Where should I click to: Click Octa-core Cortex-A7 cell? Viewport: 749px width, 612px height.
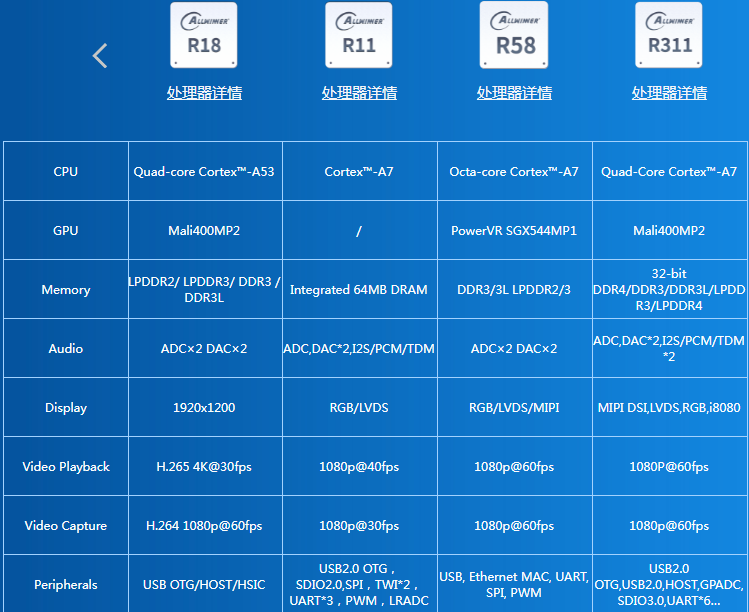[x=515, y=171]
